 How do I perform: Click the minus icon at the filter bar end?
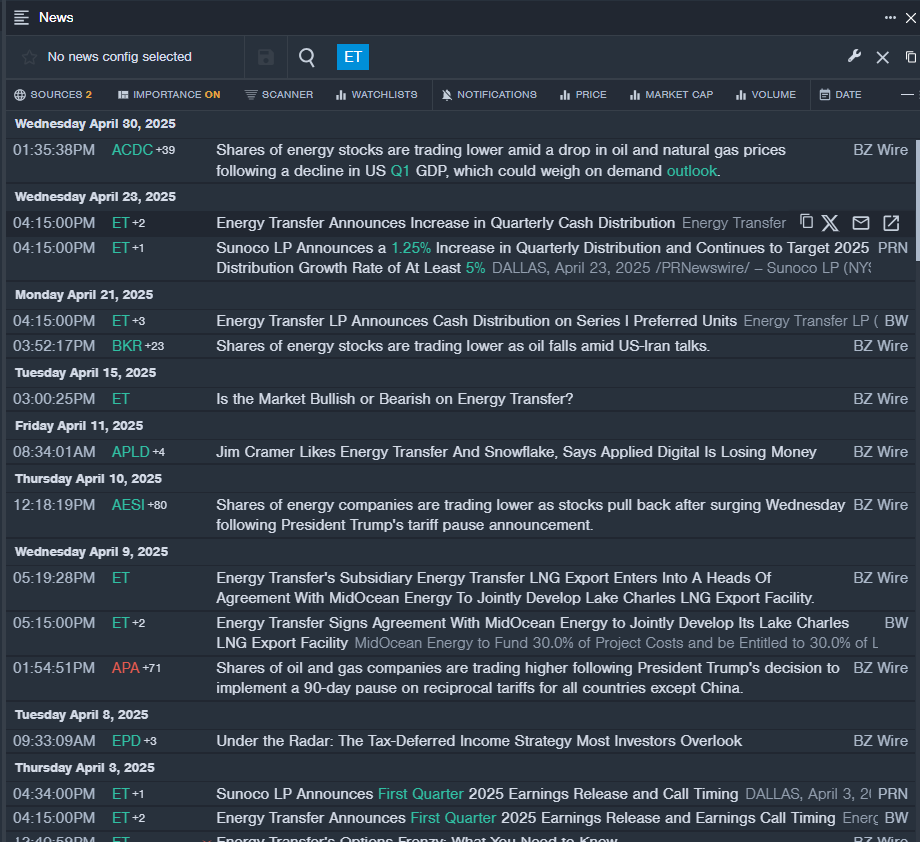tap(907, 94)
